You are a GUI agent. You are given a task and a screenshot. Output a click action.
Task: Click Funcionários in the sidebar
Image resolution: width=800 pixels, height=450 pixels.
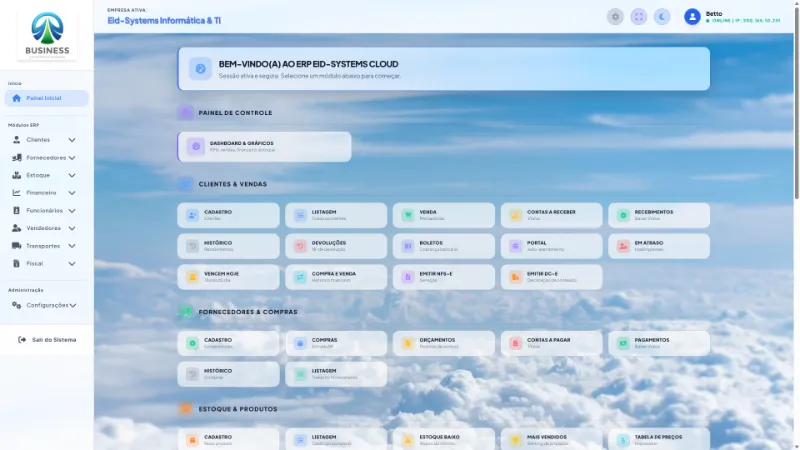pos(44,210)
